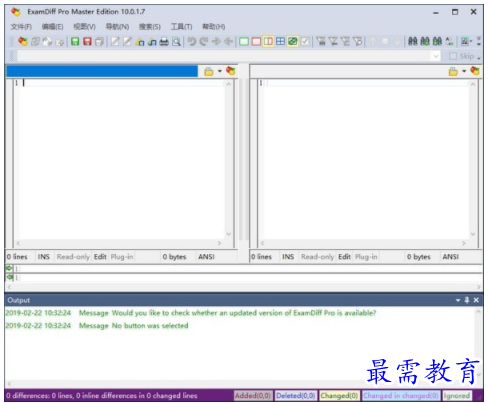Click the Compare files apple icon in the toolbar
488x403 pixels.
(x=23, y=42)
